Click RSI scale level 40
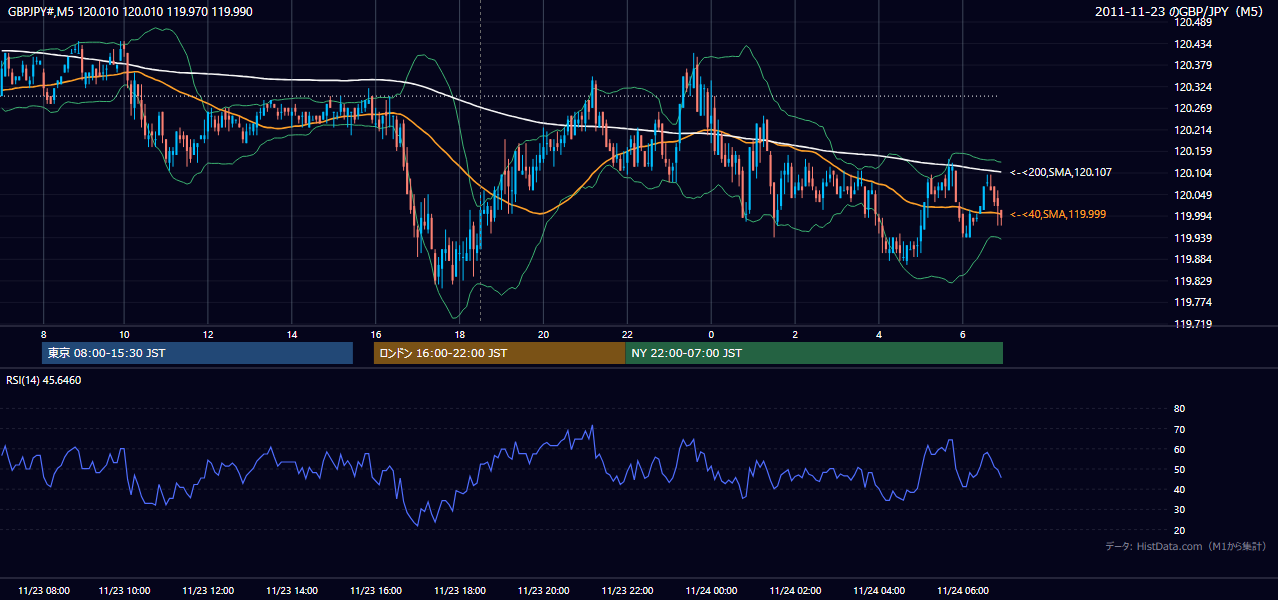This screenshot has width=1278, height=600. 1179,489
